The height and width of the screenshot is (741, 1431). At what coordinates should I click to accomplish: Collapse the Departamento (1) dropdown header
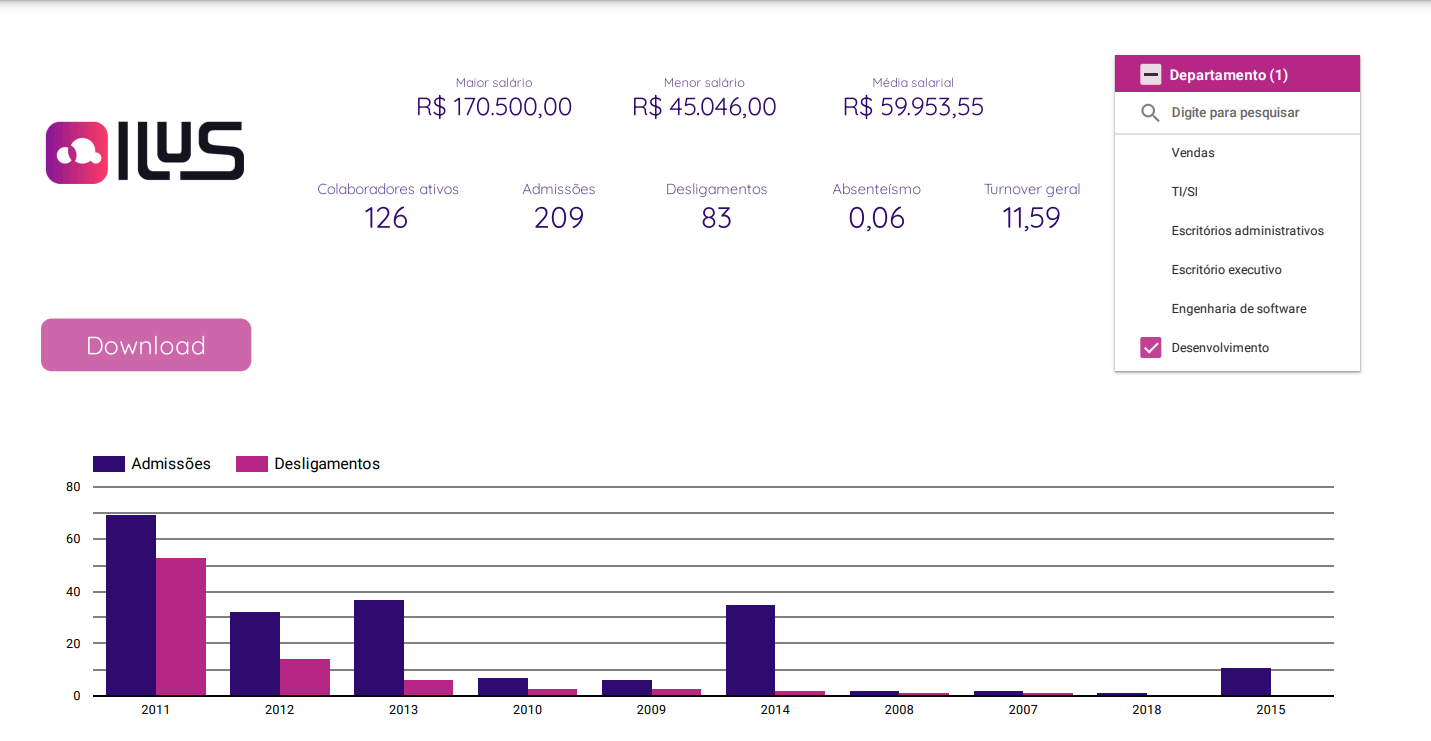click(1237, 75)
